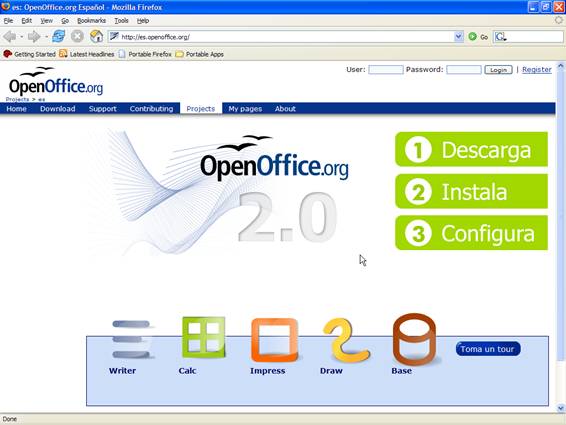566x425 pixels.
Task: Click the Firefox icon in title bar
Action: pos(5,6)
